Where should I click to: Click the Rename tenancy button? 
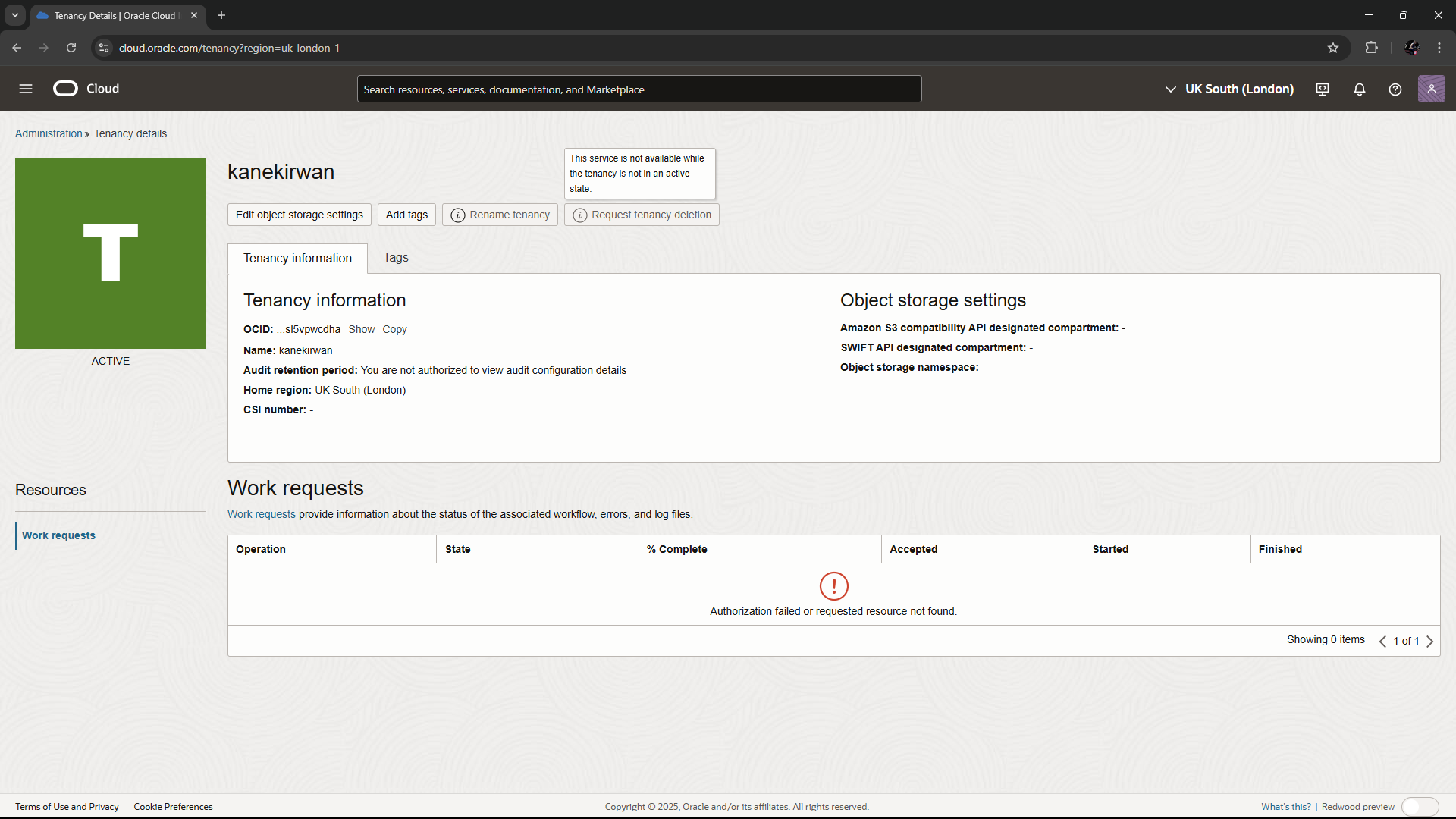(500, 215)
